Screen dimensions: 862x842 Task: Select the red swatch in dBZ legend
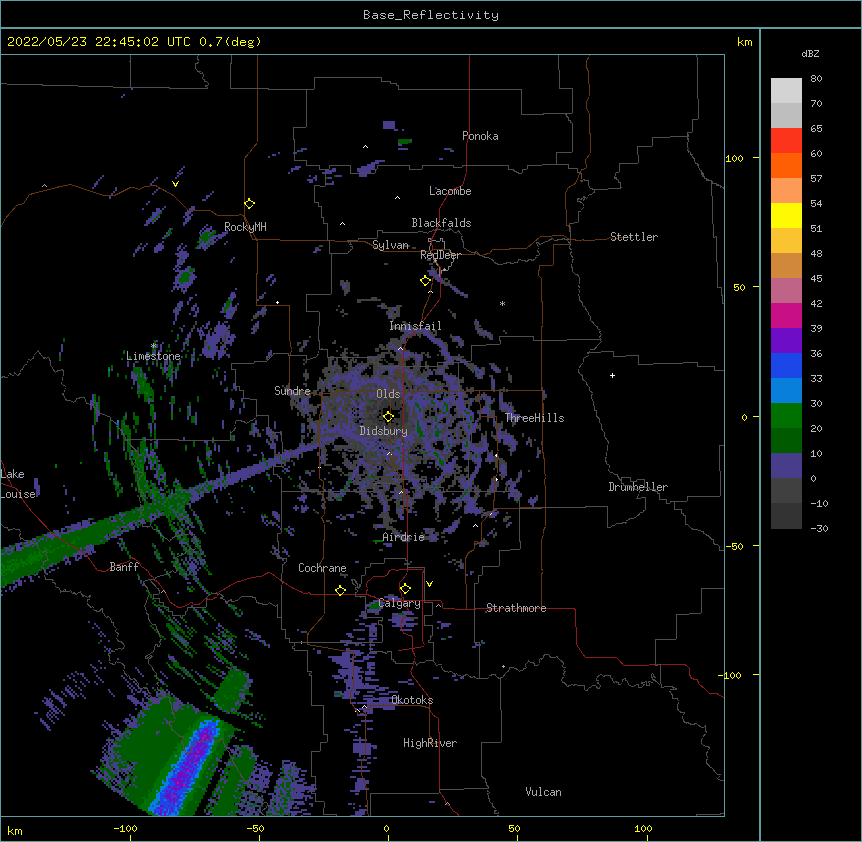click(x=786, y=141)
